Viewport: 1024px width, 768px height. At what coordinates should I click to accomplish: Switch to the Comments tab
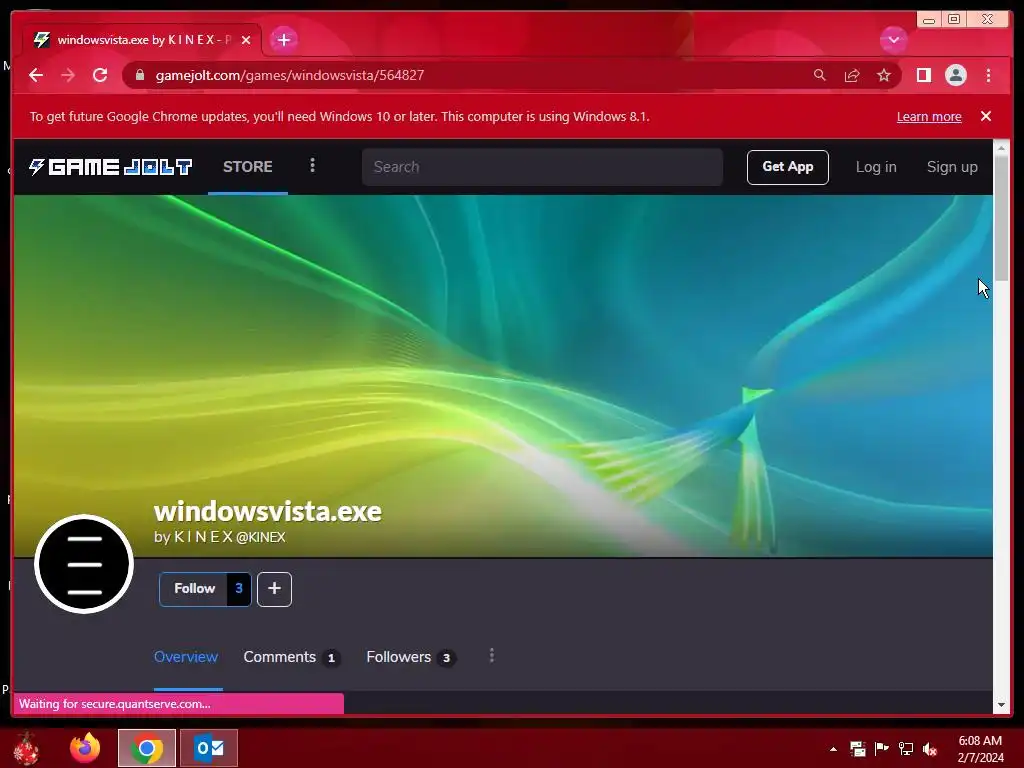point(291,657)
